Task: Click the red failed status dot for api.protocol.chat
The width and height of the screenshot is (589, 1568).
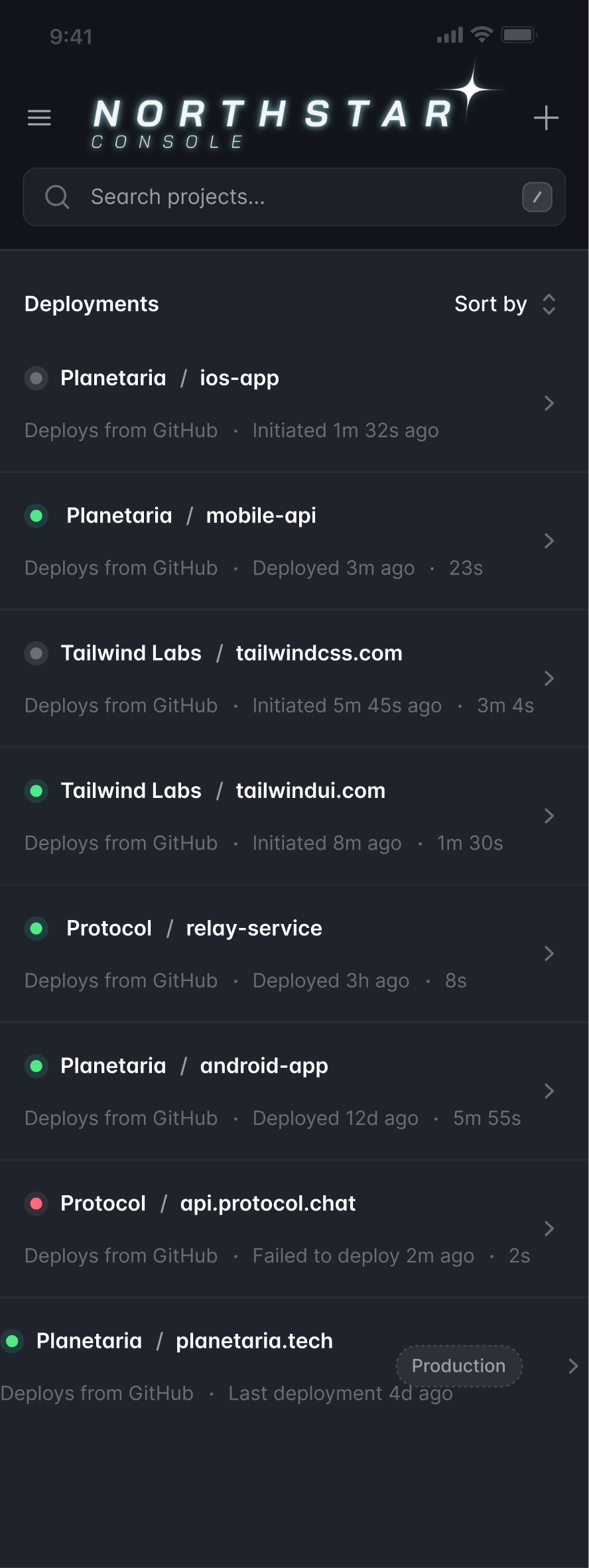Action: coord(36,1203)
